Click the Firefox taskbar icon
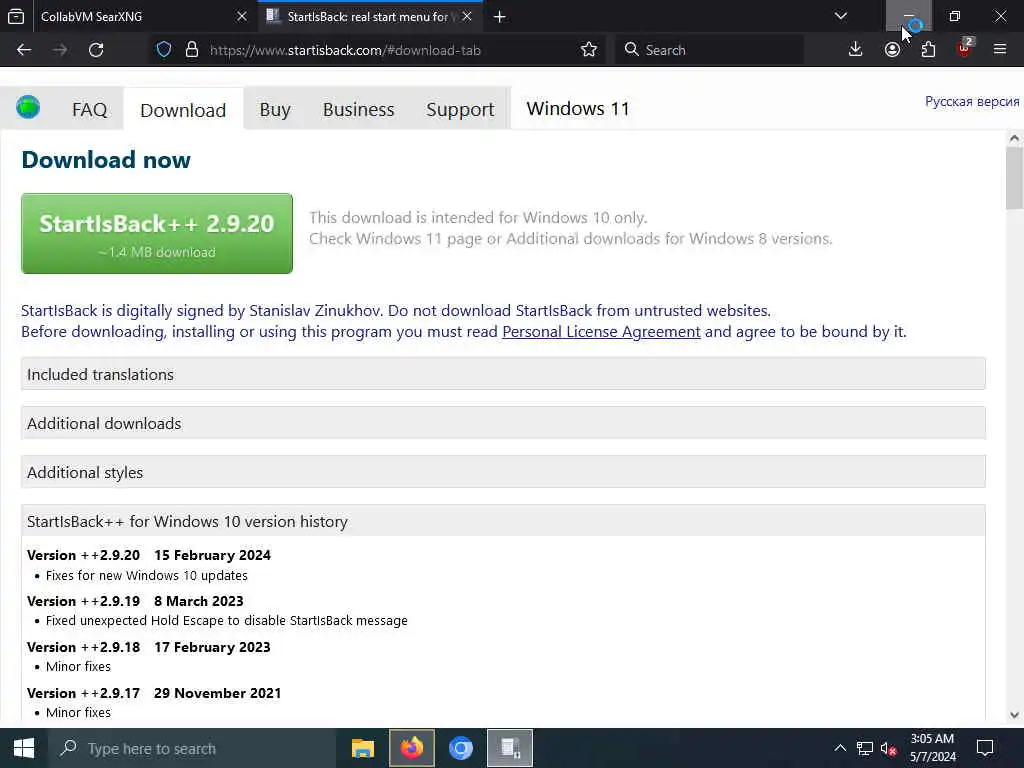The width and height of the screenshot is (1024, 768). point(411,748)
